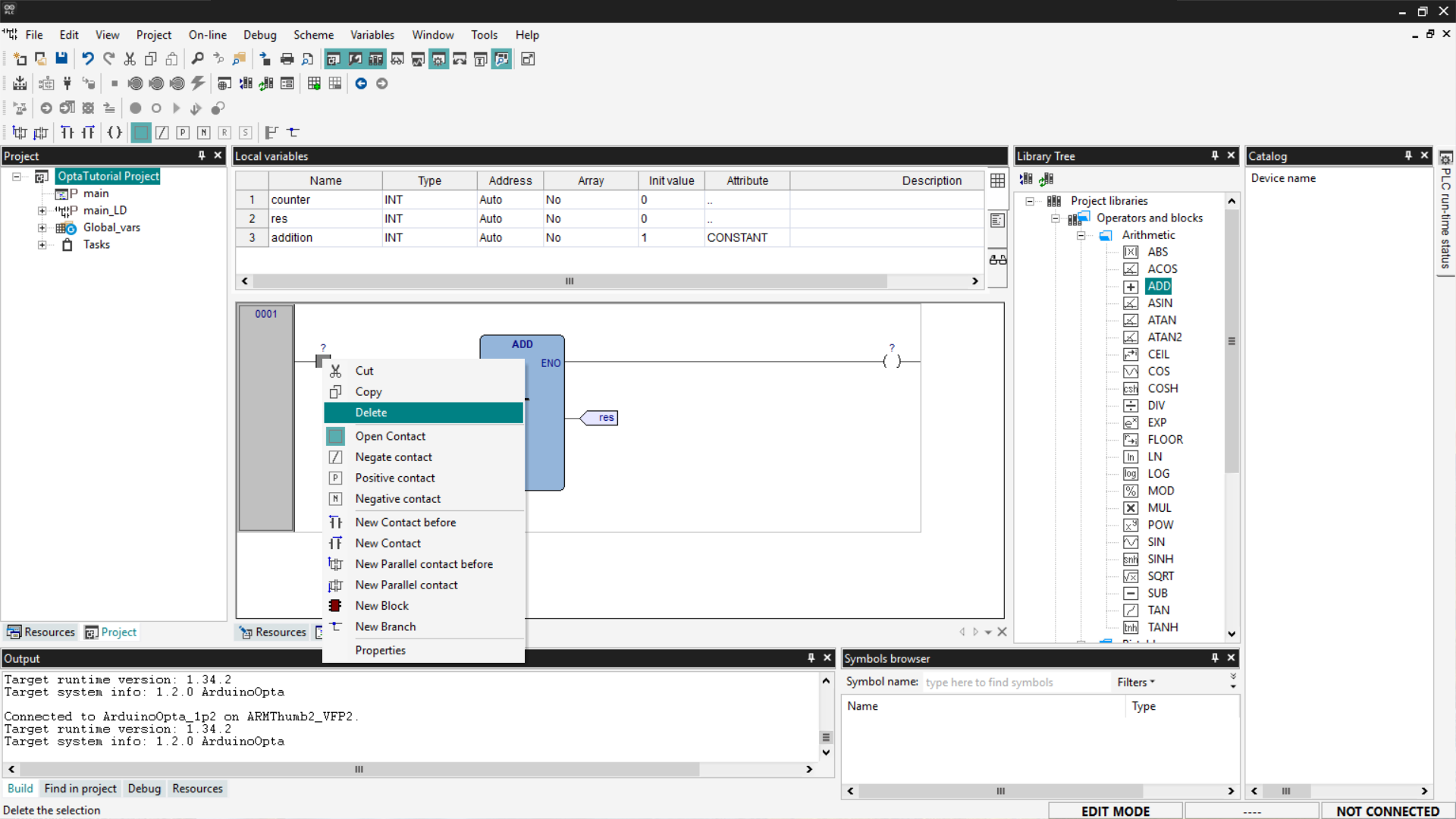Screen dimensions: 1456x819
Task: Click the plug Connect to target icon
Action: [67, 83]
